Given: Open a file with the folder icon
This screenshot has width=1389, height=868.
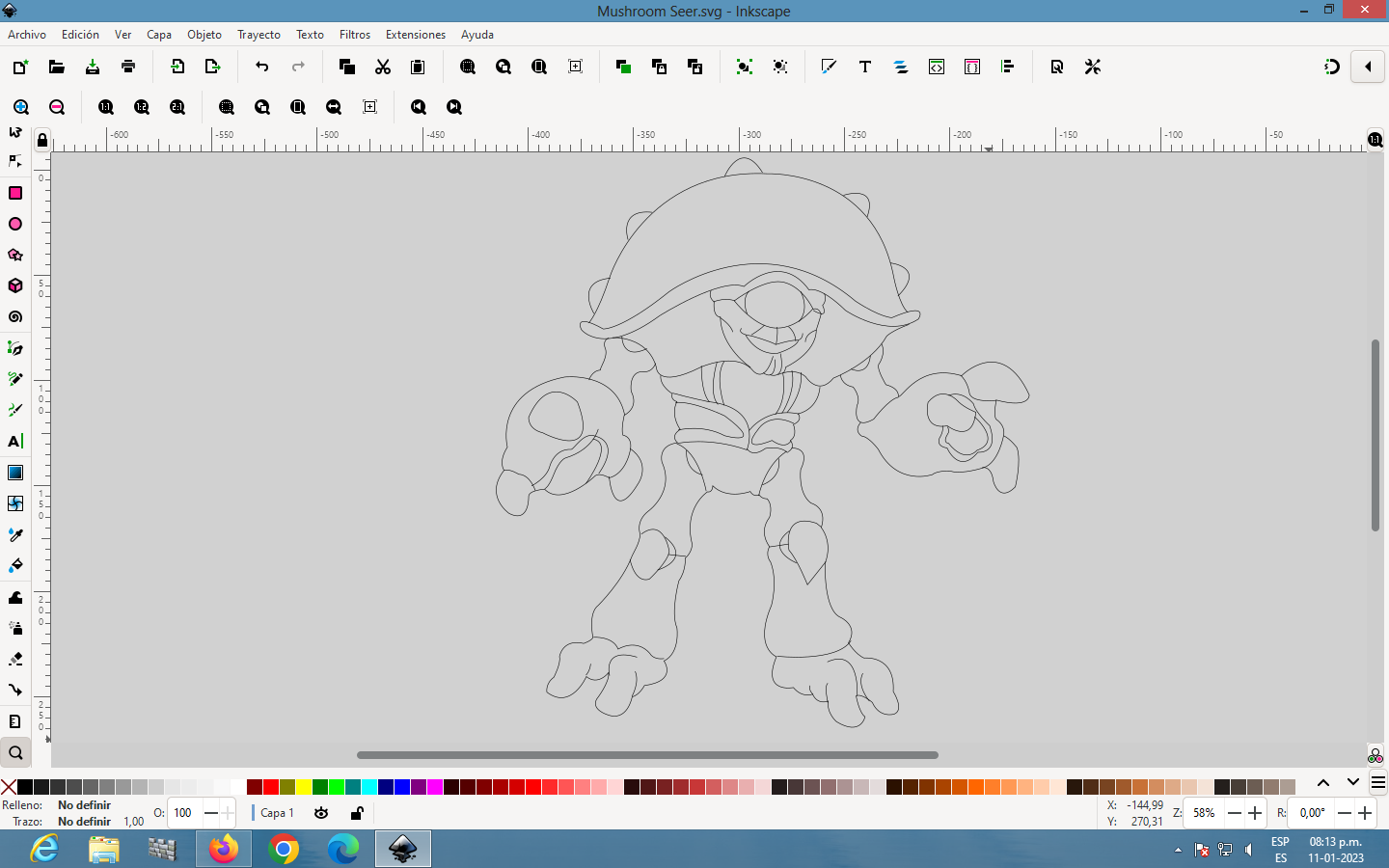Looking at the screenshot, I should pyautogui.click(x=56, y=67).
